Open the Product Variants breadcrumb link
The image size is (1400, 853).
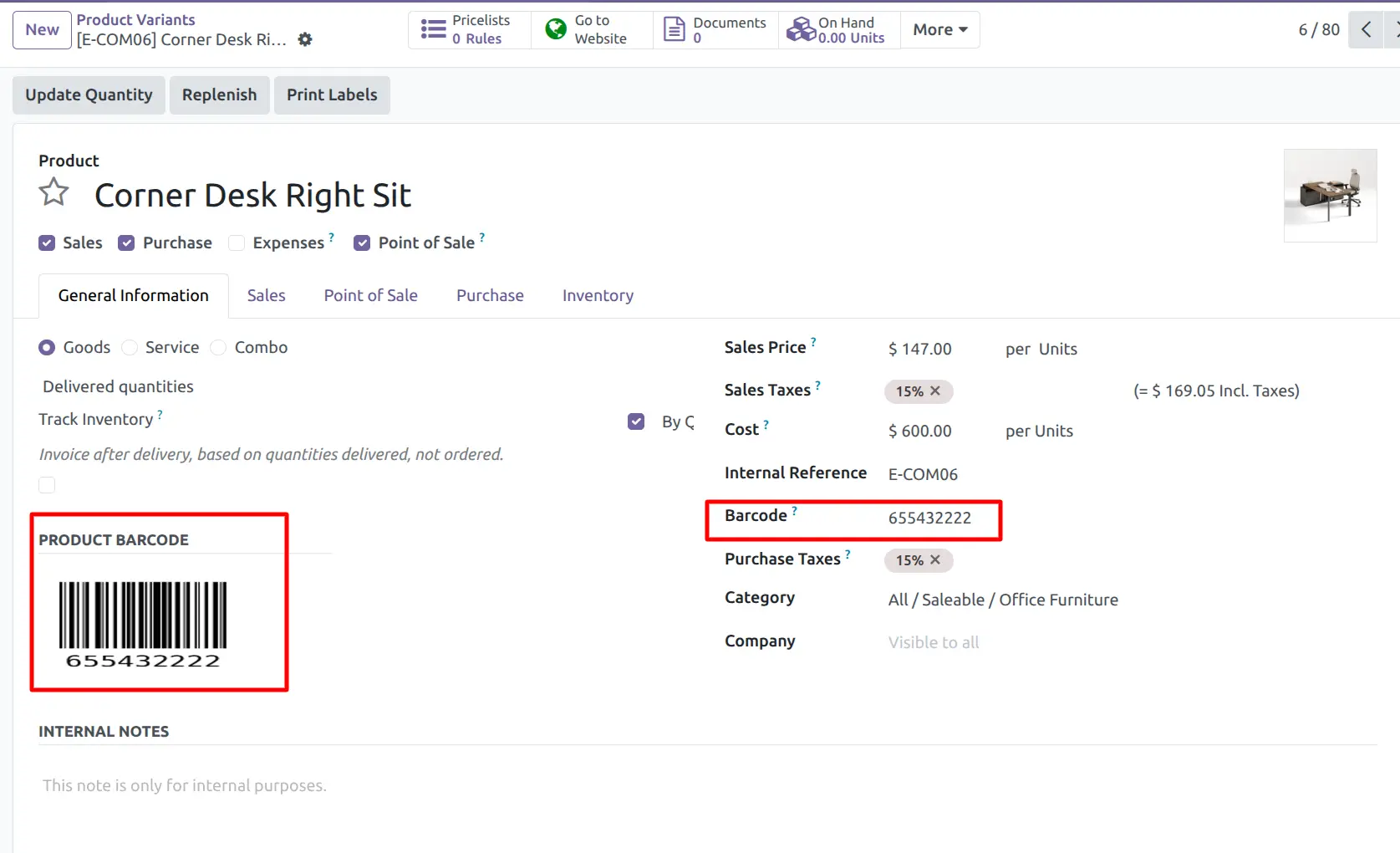[x=135, y=19]
